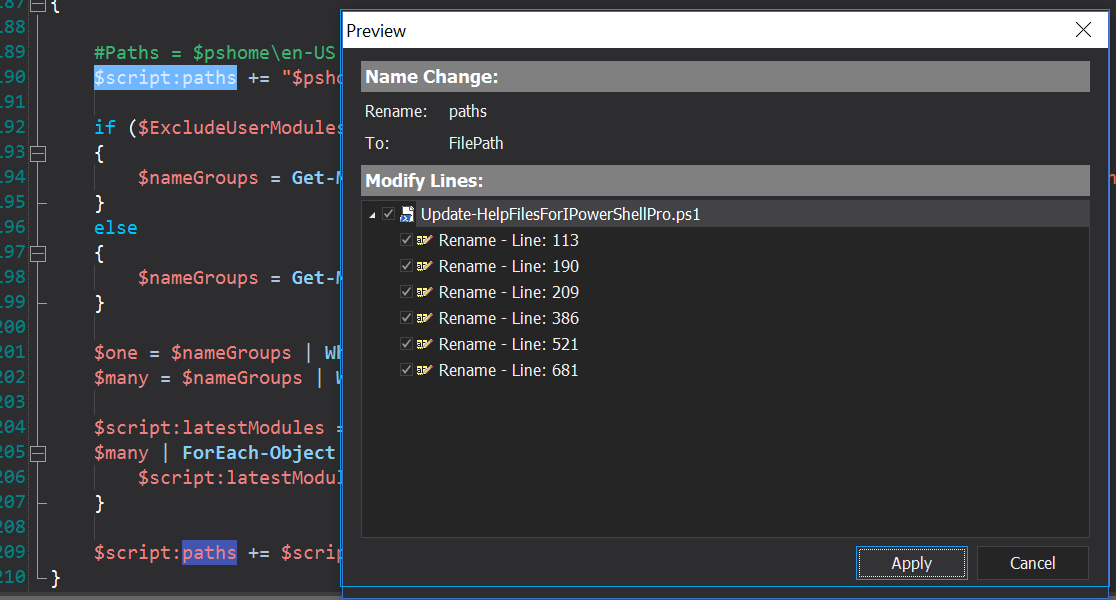Uncheck the Rename - Line: 681 checkbox
Image resolution: width=1116 pixels, height=600 pixels.
406,370
